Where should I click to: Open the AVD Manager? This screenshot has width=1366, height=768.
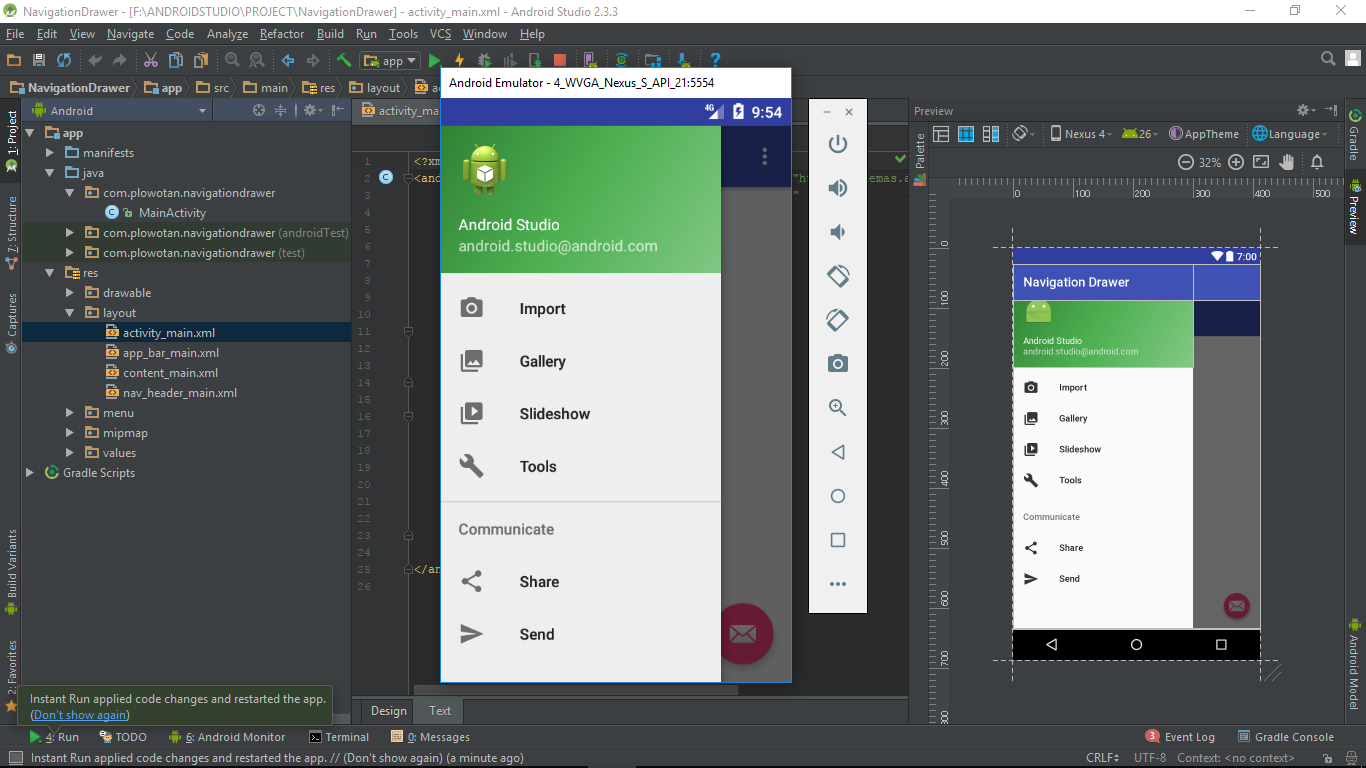588,59
